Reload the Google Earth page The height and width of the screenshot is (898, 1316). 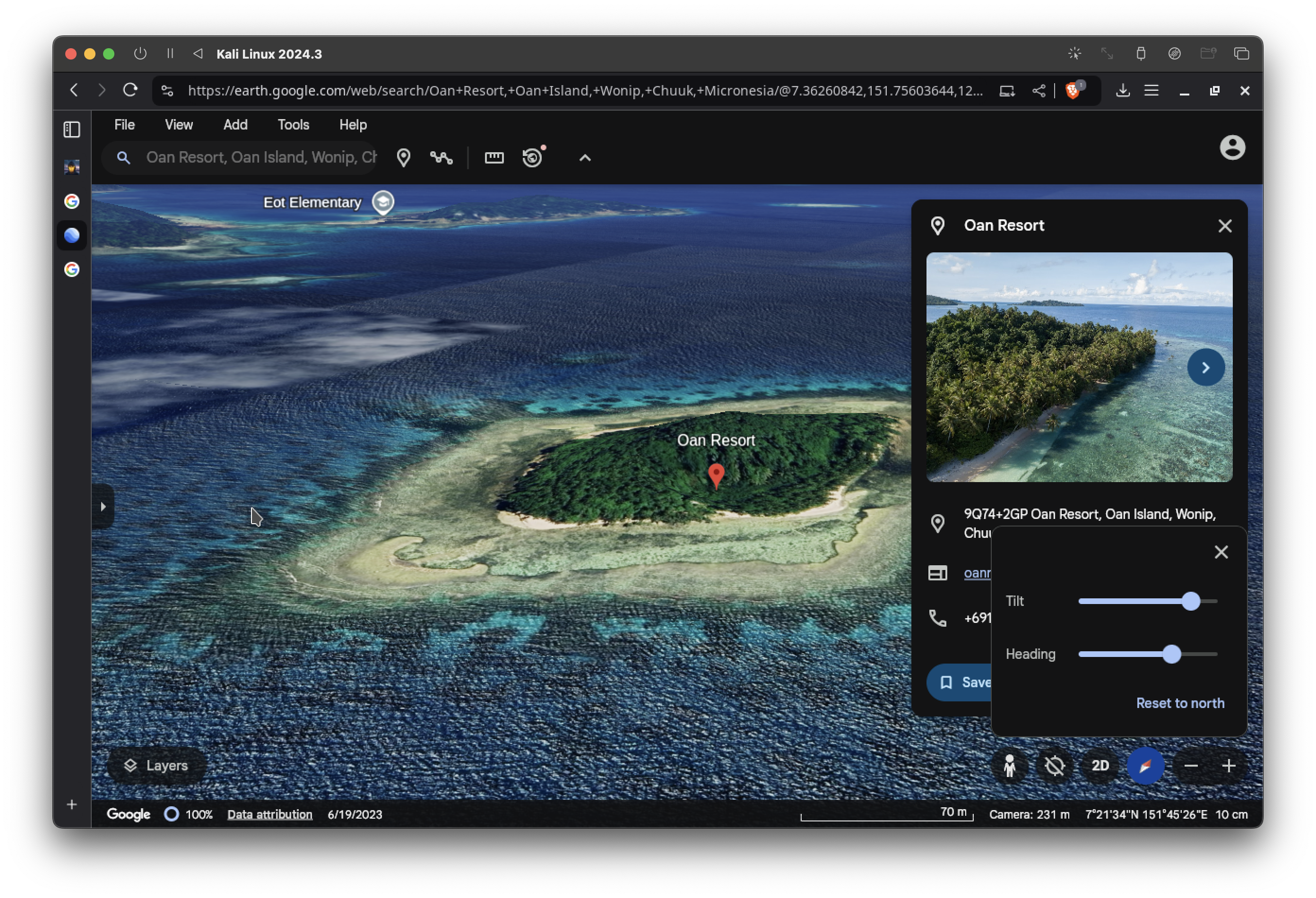pos(130,90)
